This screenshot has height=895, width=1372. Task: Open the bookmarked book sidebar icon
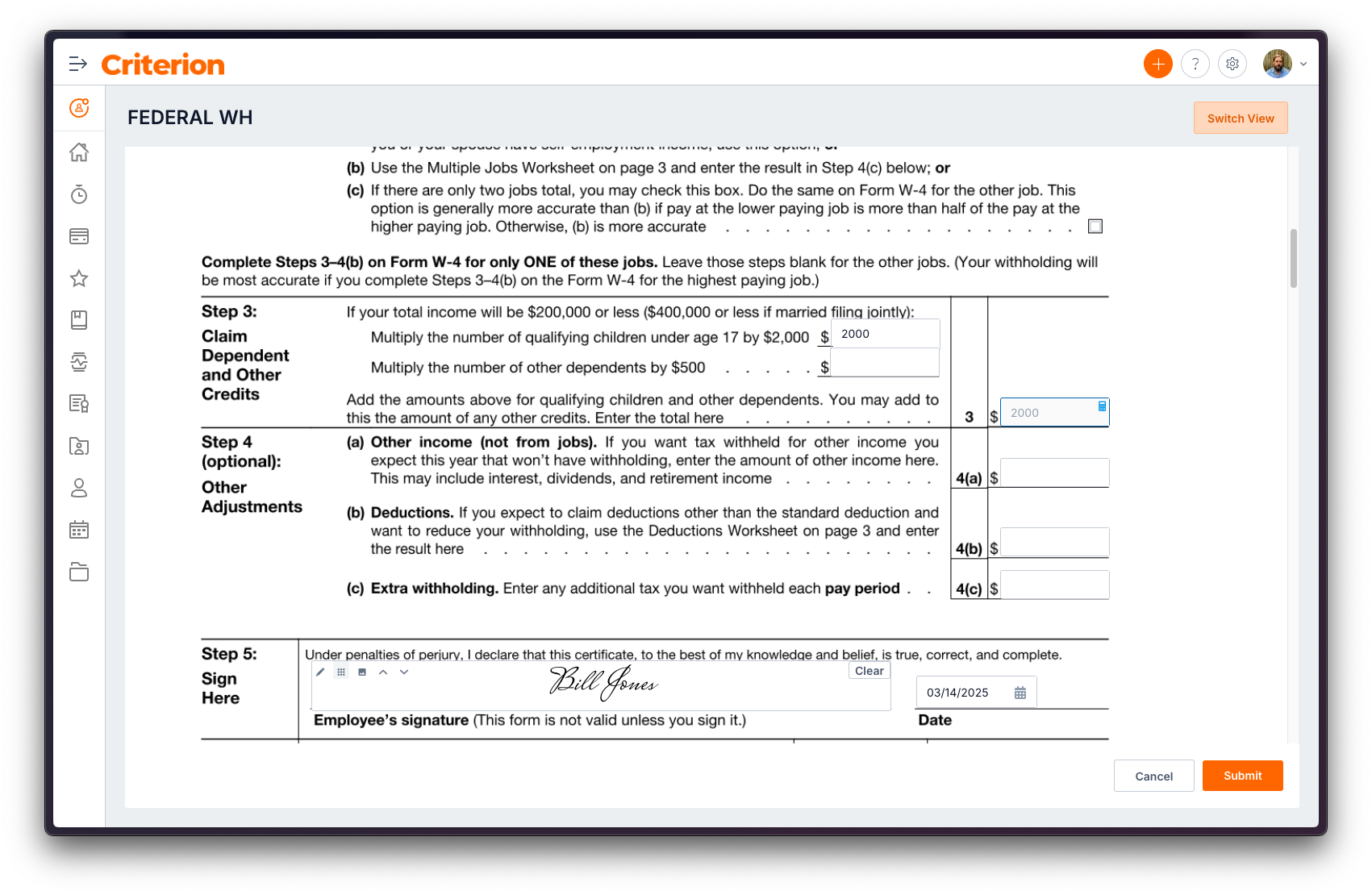pyautogui.click(x=79, y=320)
